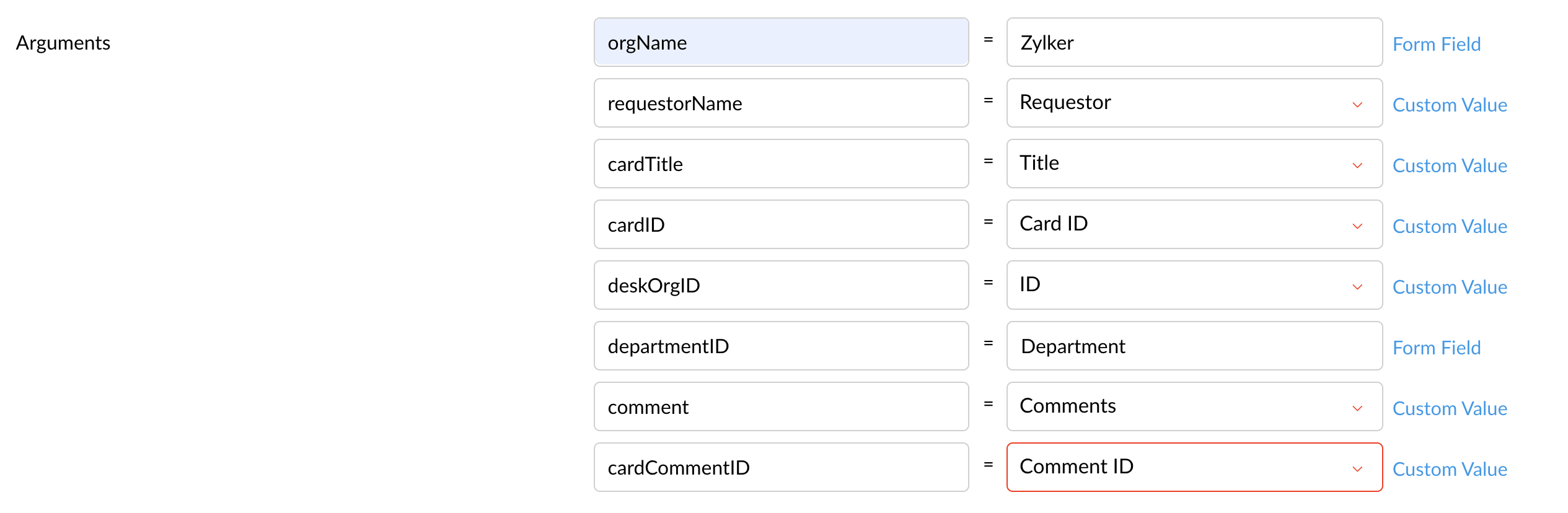Click the requestorName argument field
The image size is (1568, 513).
[781, 103]
